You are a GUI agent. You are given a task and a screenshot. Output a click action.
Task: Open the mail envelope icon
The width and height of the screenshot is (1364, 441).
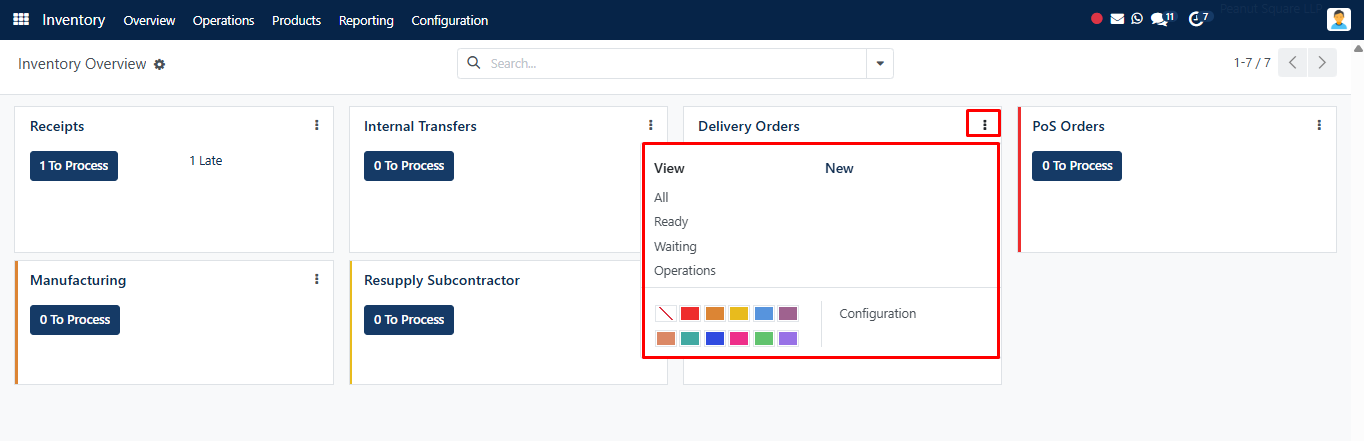(1117, 18)
